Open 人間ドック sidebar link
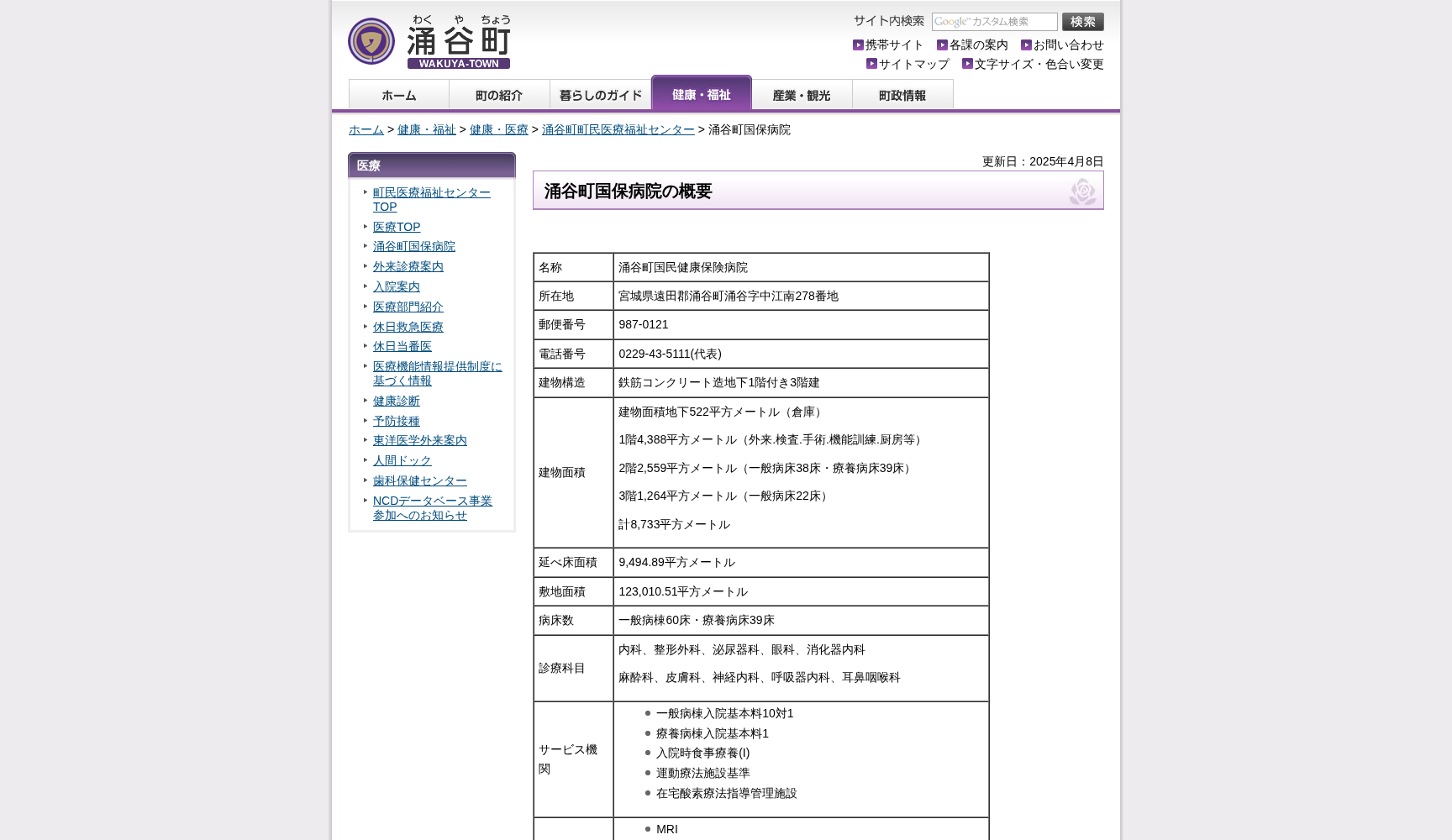Viewport: 1452px width, 840px height. tap(402, 460)
